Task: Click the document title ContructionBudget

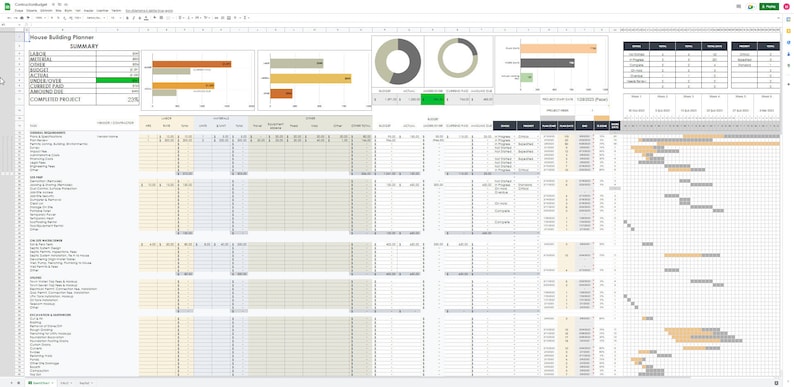Action: pos(31,5)
